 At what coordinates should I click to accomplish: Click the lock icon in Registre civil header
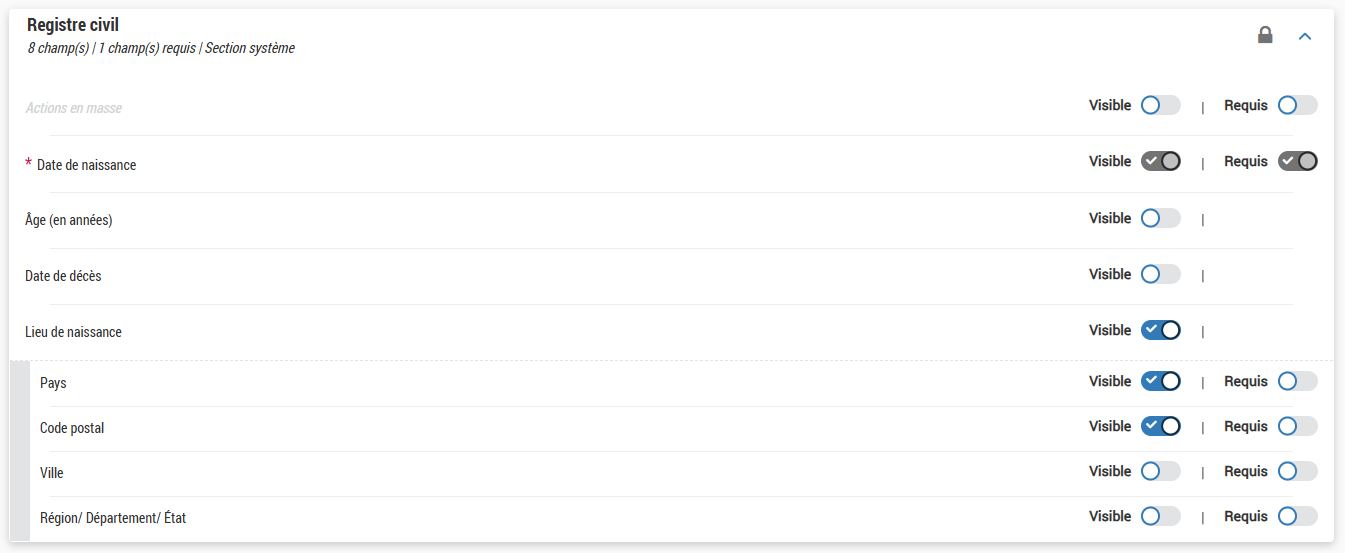pyautogui.click(x=1265, y=36)
